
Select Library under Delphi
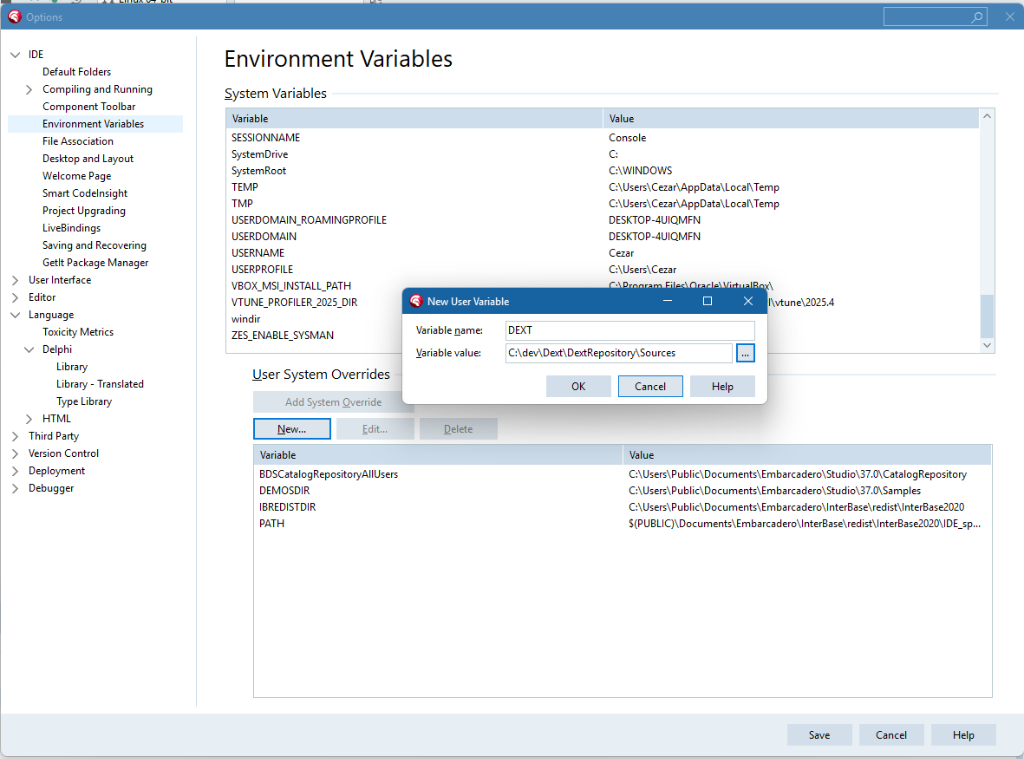point(72,366)
